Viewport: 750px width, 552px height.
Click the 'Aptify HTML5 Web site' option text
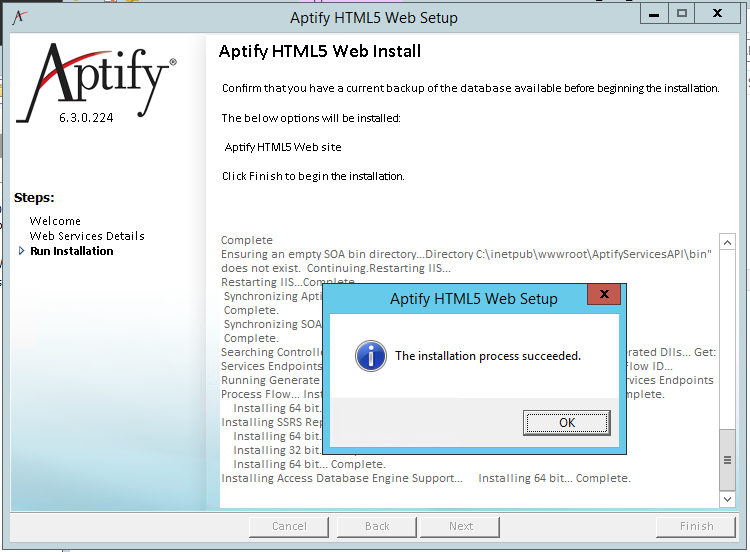click(283, 147)
